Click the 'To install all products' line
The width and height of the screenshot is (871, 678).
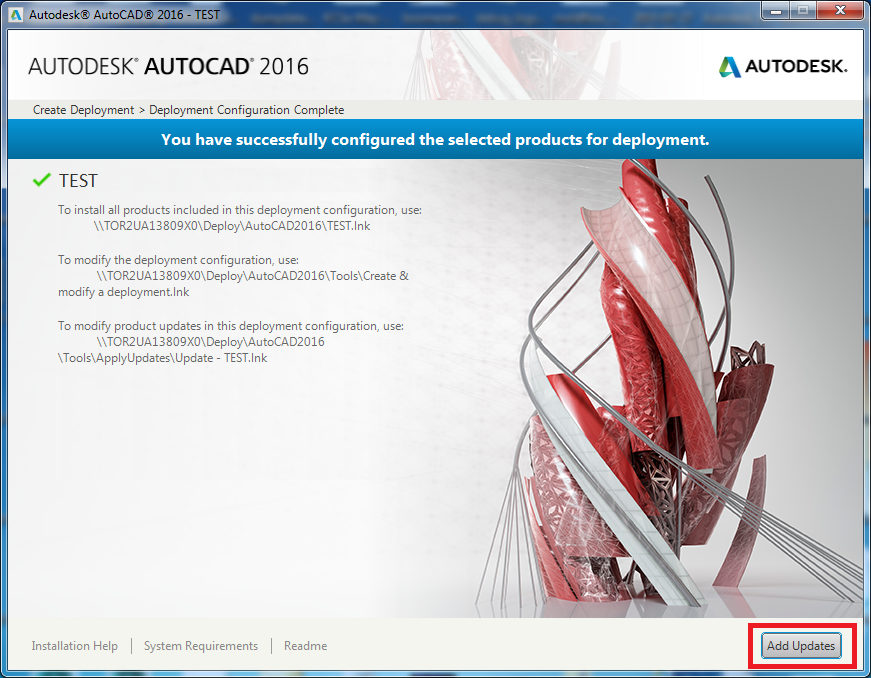coord(240,210)
